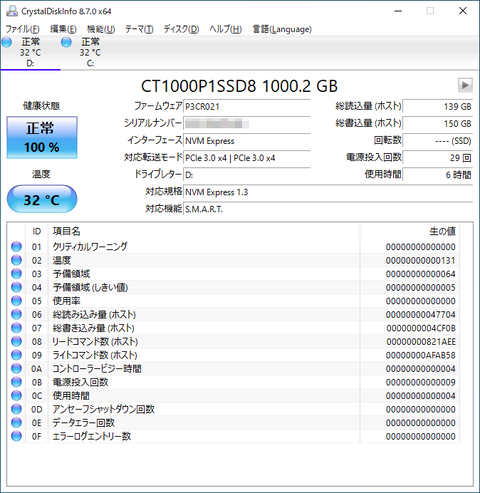
Task: Click the power on count value 29 回
Action: click(438, 158)
